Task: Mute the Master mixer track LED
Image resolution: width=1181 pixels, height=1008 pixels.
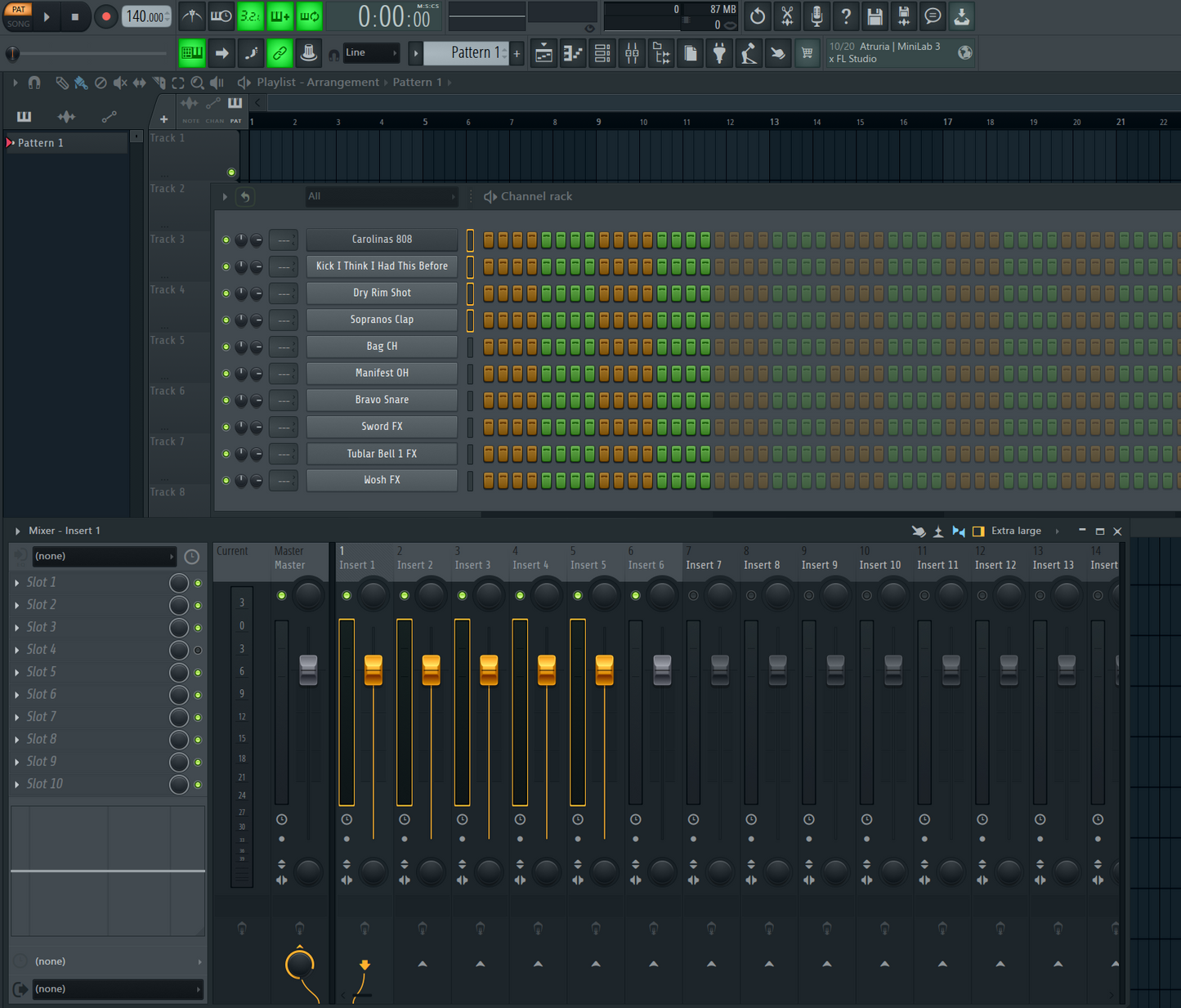Action: point(281,595)
